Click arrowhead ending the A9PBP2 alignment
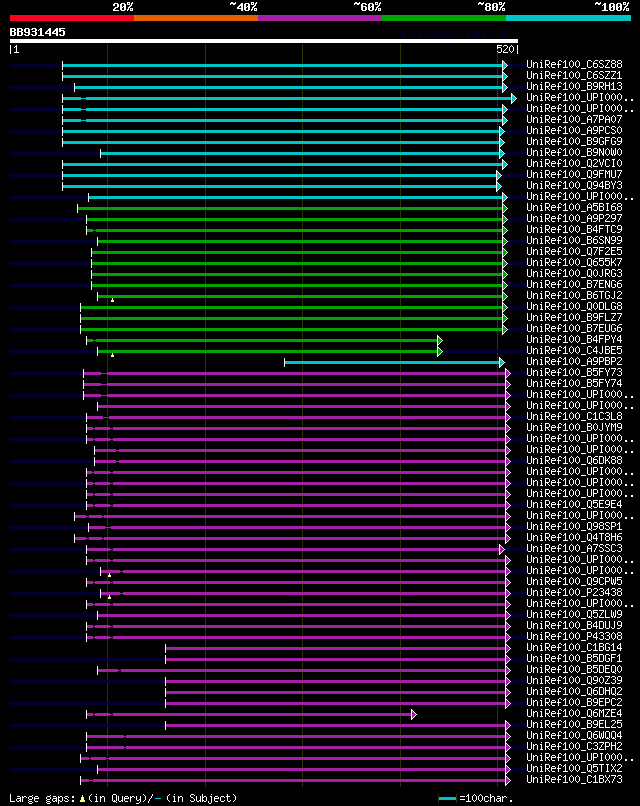Screen dimensions: 640x806 click(x=502, y=362)
